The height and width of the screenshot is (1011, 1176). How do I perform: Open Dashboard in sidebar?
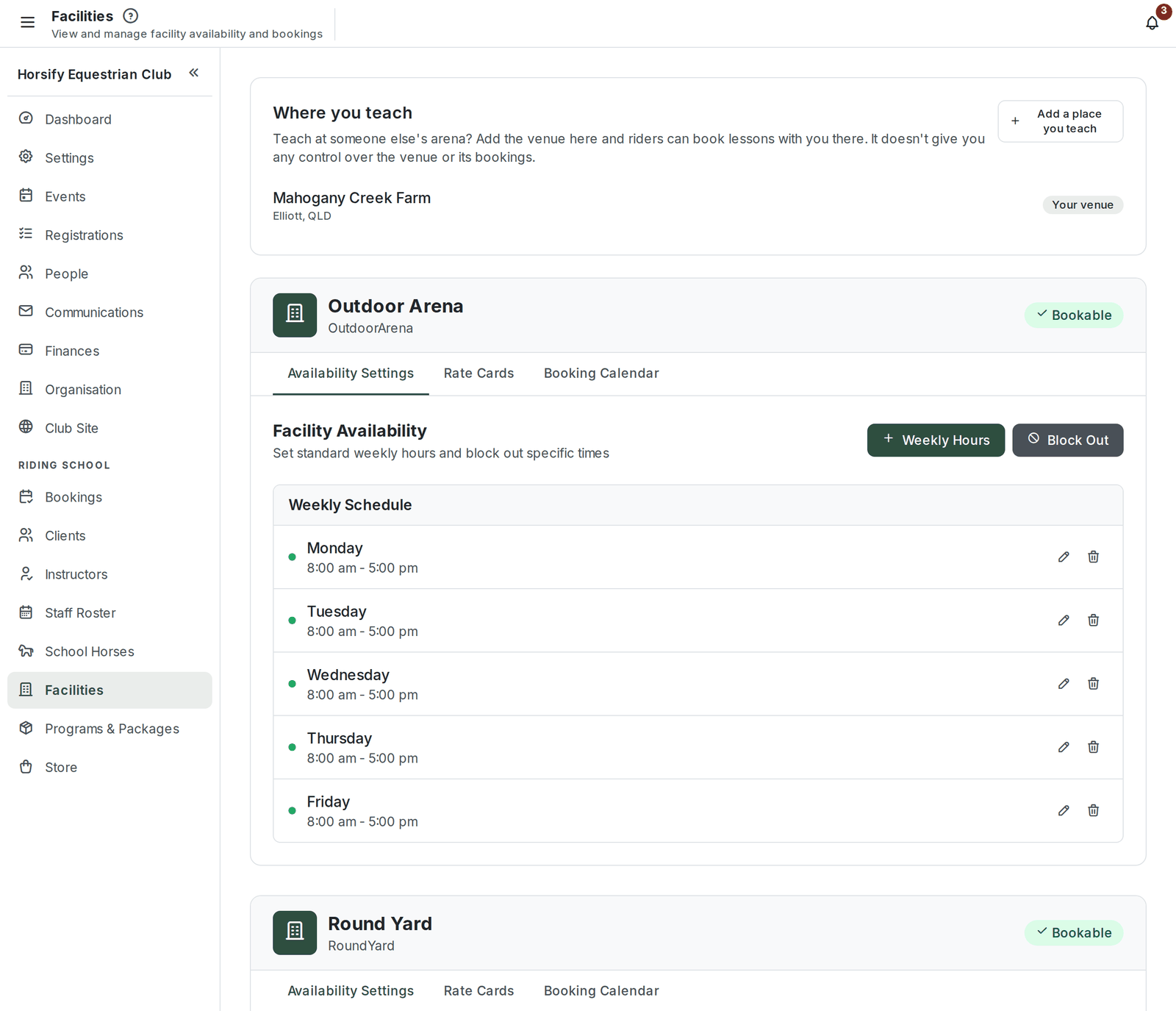[110, 119]
